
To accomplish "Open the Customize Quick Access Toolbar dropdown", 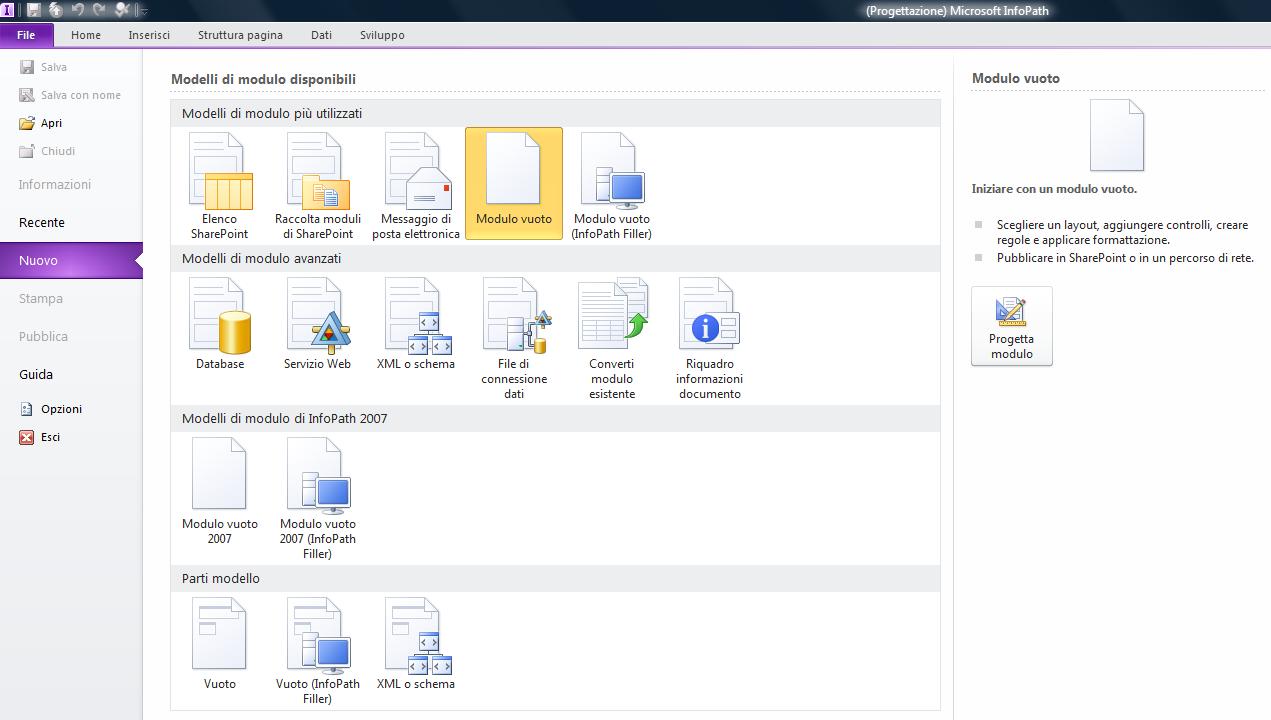I will point(143,11).
